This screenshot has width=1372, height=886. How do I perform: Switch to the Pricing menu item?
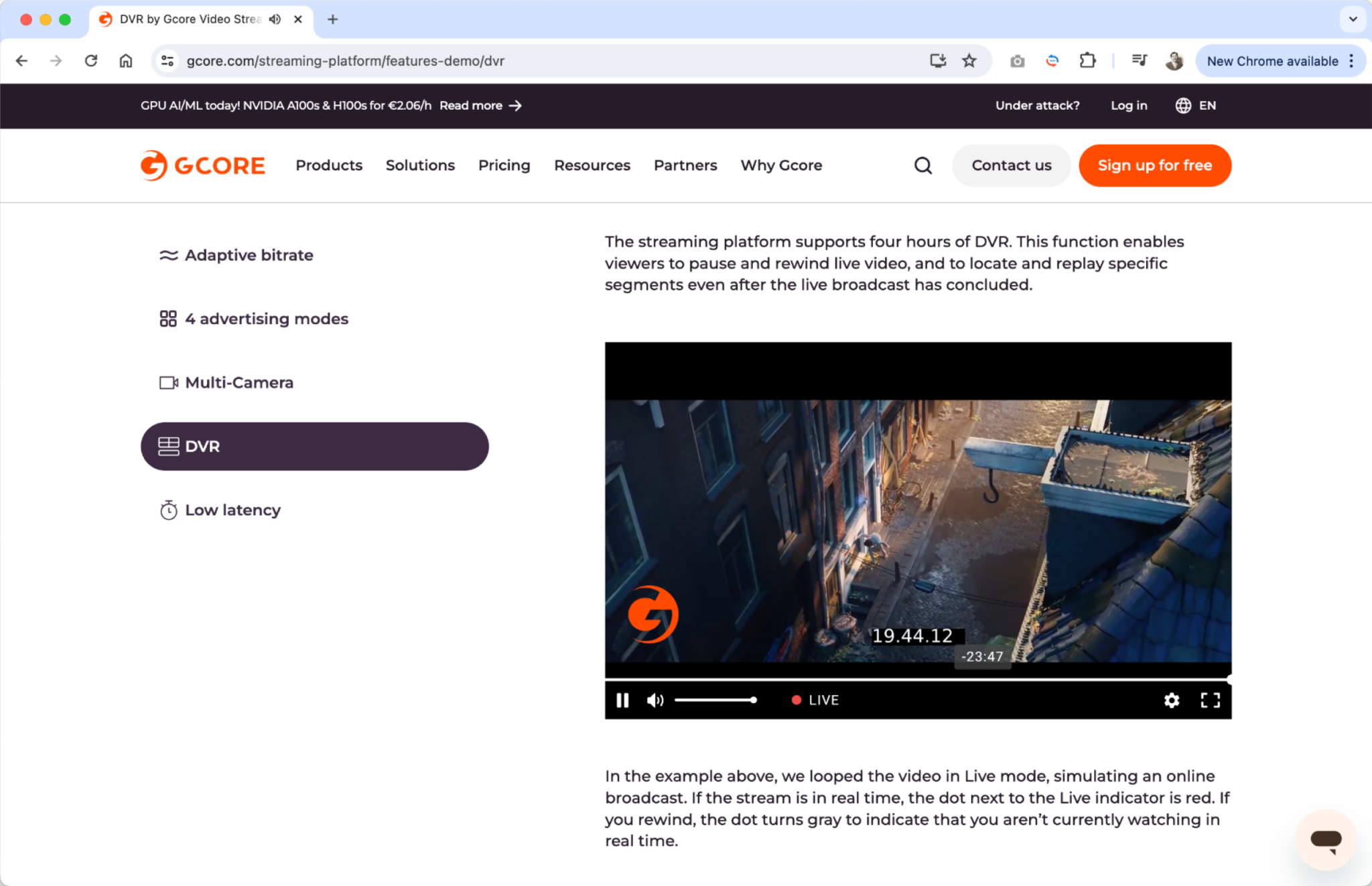[504, 165]
